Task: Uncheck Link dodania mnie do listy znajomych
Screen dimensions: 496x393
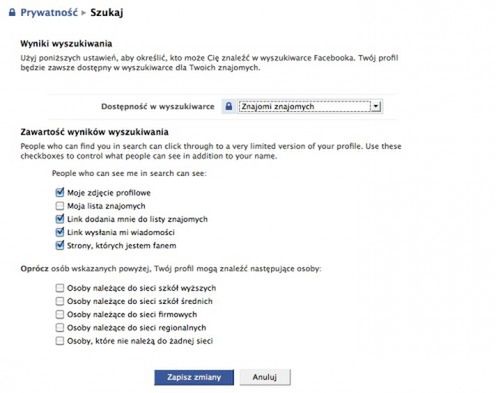Action: (60, 219)
